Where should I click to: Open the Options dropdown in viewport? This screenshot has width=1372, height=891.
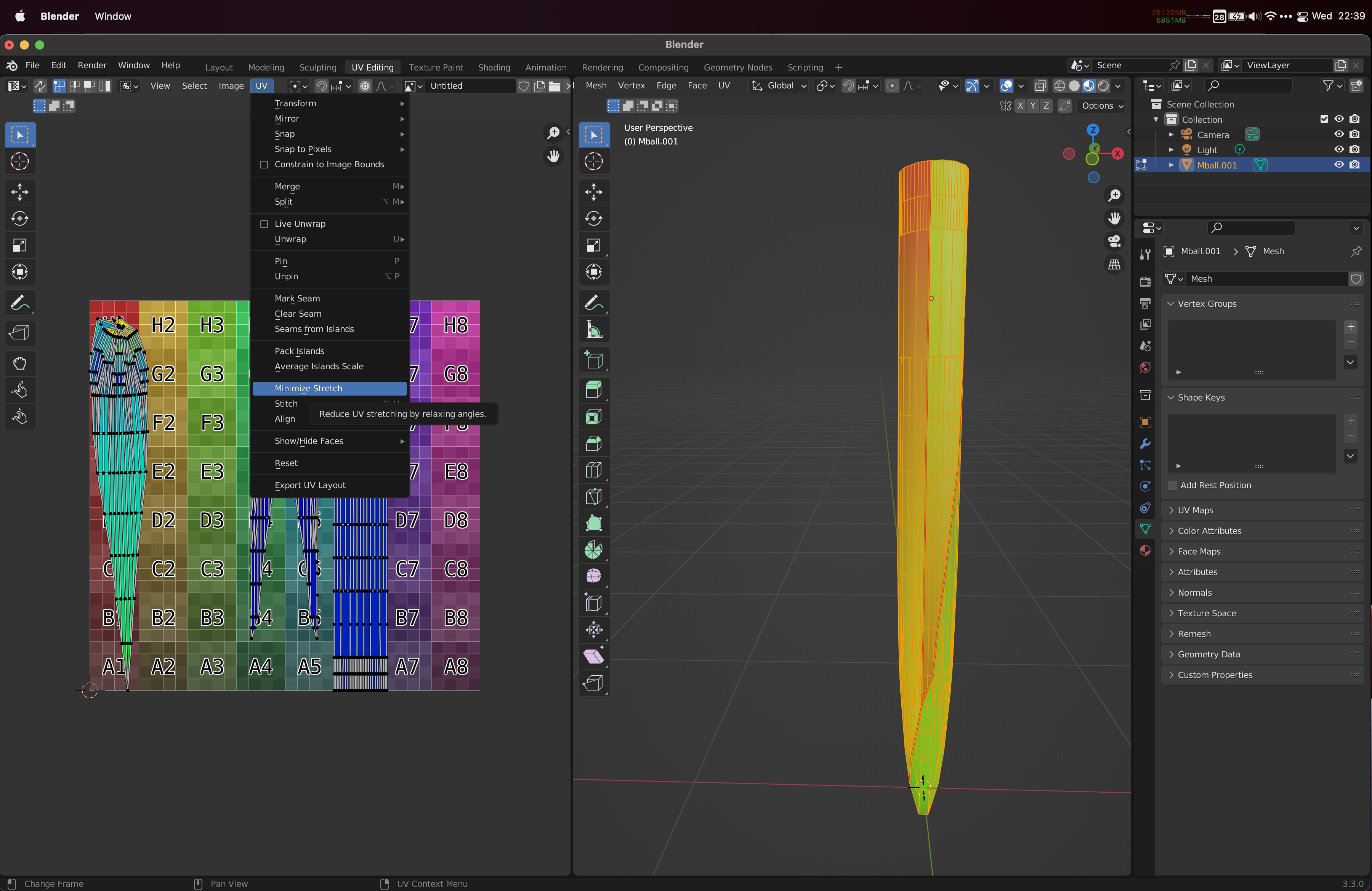point(1102,106)
